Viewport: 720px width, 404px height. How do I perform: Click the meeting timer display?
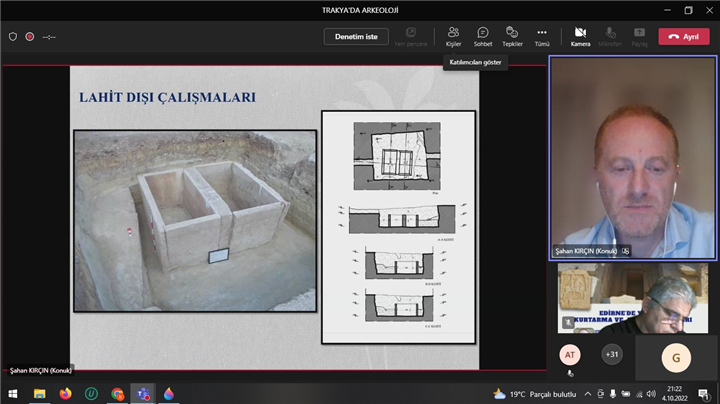49,37
